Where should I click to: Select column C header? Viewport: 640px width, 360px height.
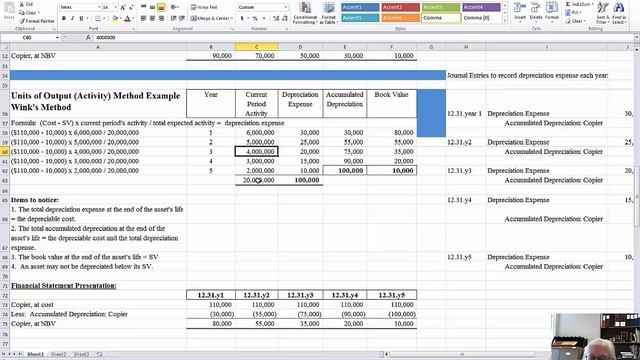click(257, 47)
